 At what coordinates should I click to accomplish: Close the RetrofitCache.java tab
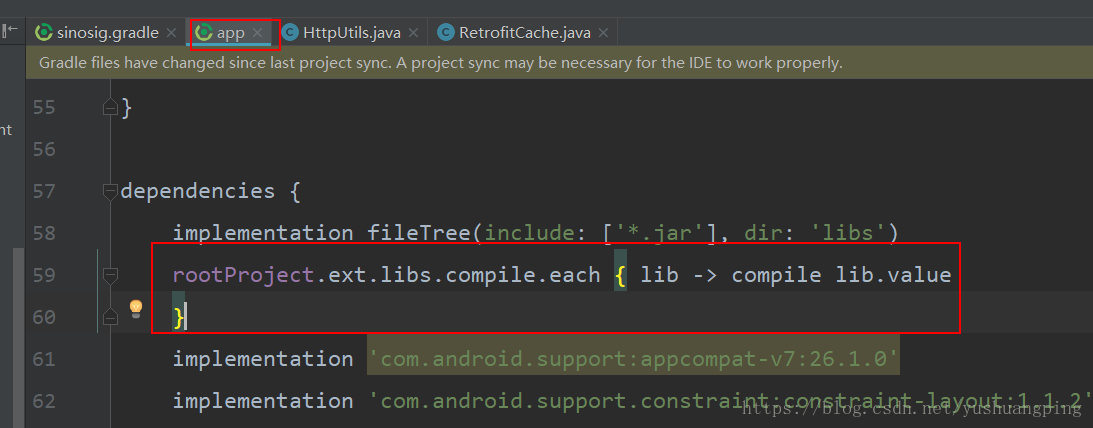(x=603, y=33)
